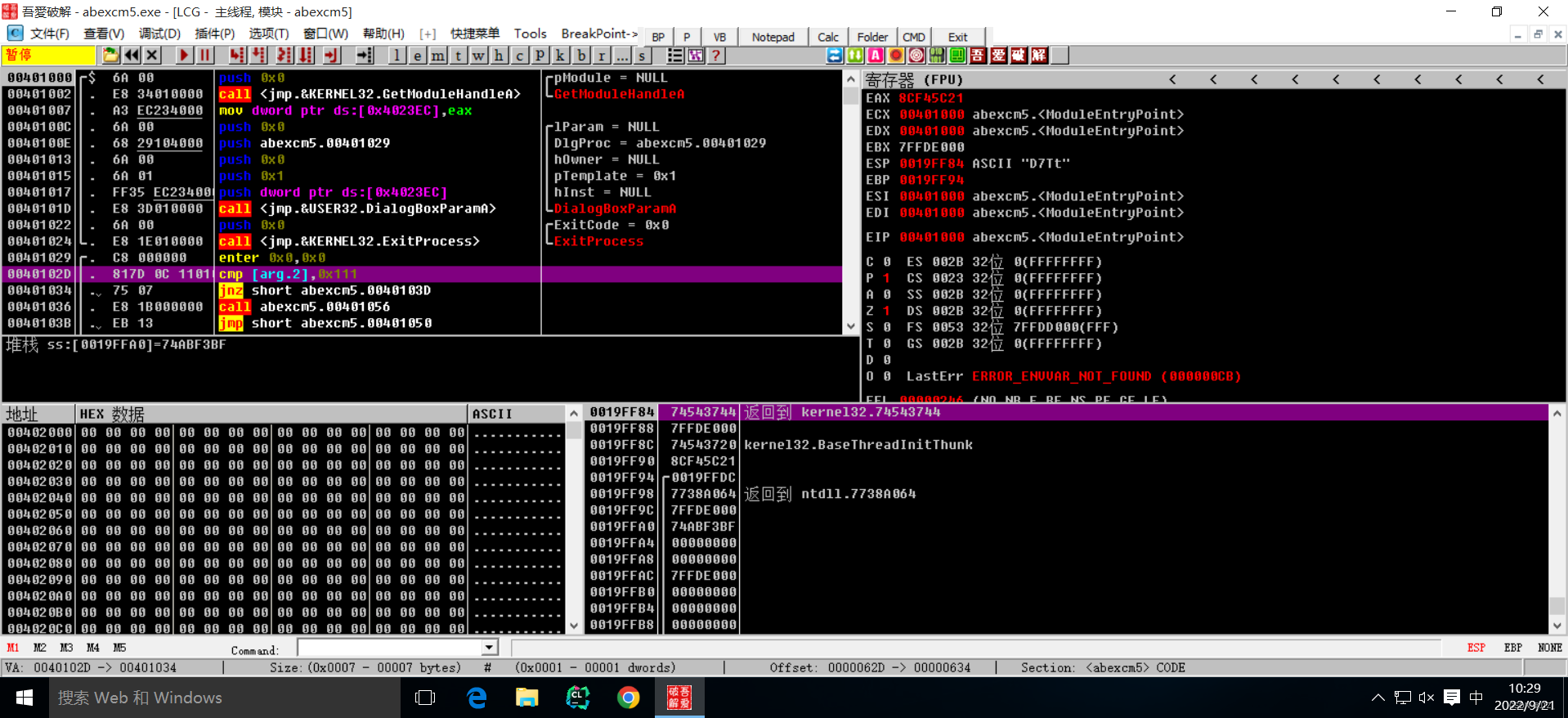Screen dimensions: 1568x718
Task: Click the red '吾' toolbar icon
Action: [978, 56]
